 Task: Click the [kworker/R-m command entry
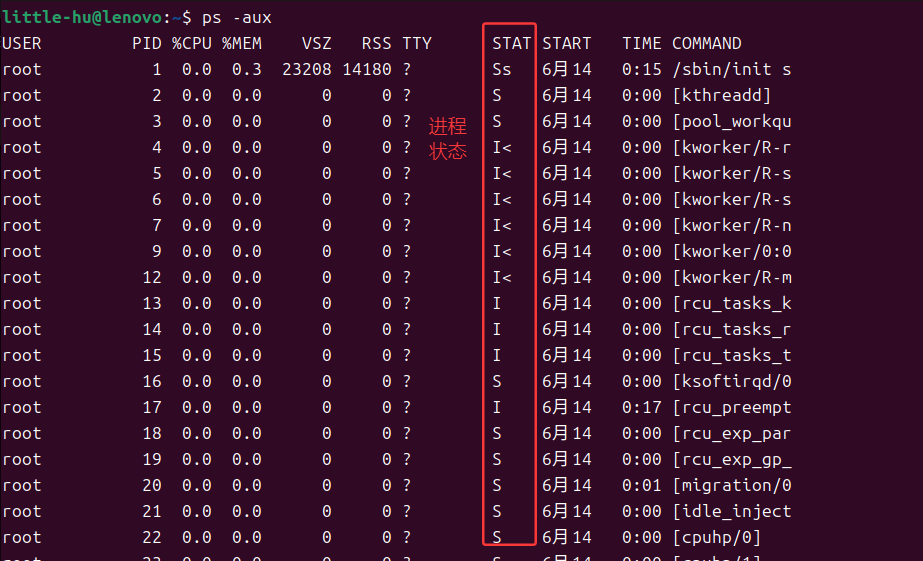click(x=732, y=277)
